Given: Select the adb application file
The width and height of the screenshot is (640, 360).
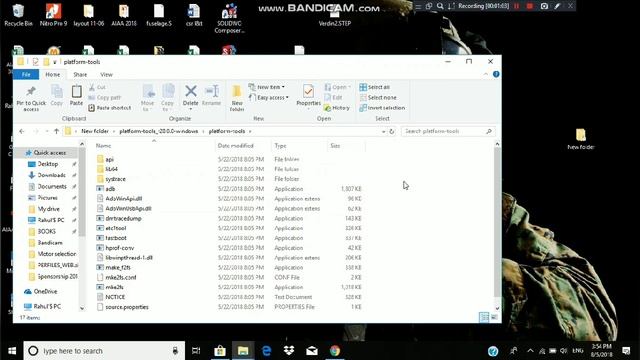Looking at the screenshot, I should click(x=110, y=189).
